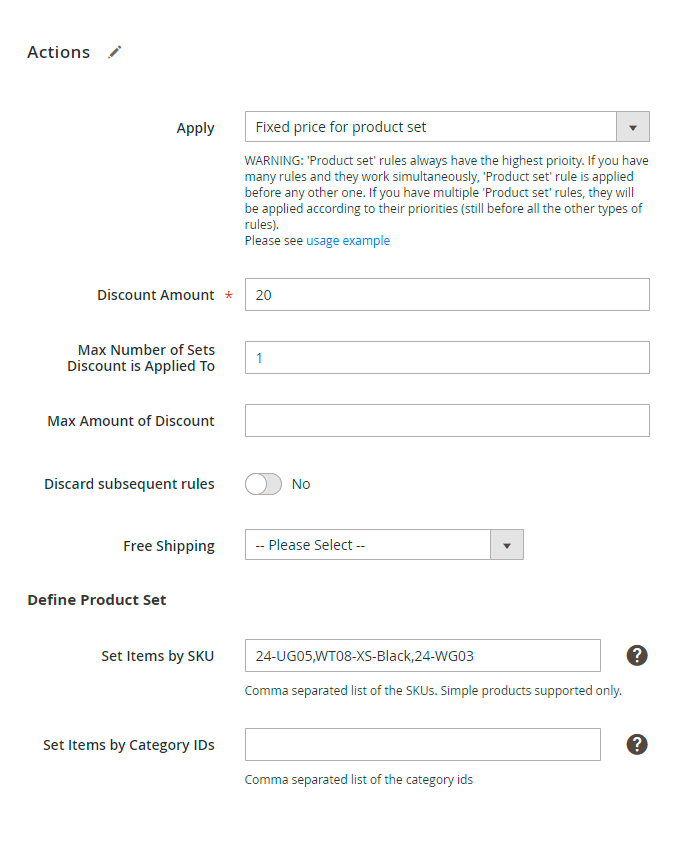Focus the Set Items by Category IDs field
Image resolution: width=685 pixels, height=845 pixels.
(422, 745)
